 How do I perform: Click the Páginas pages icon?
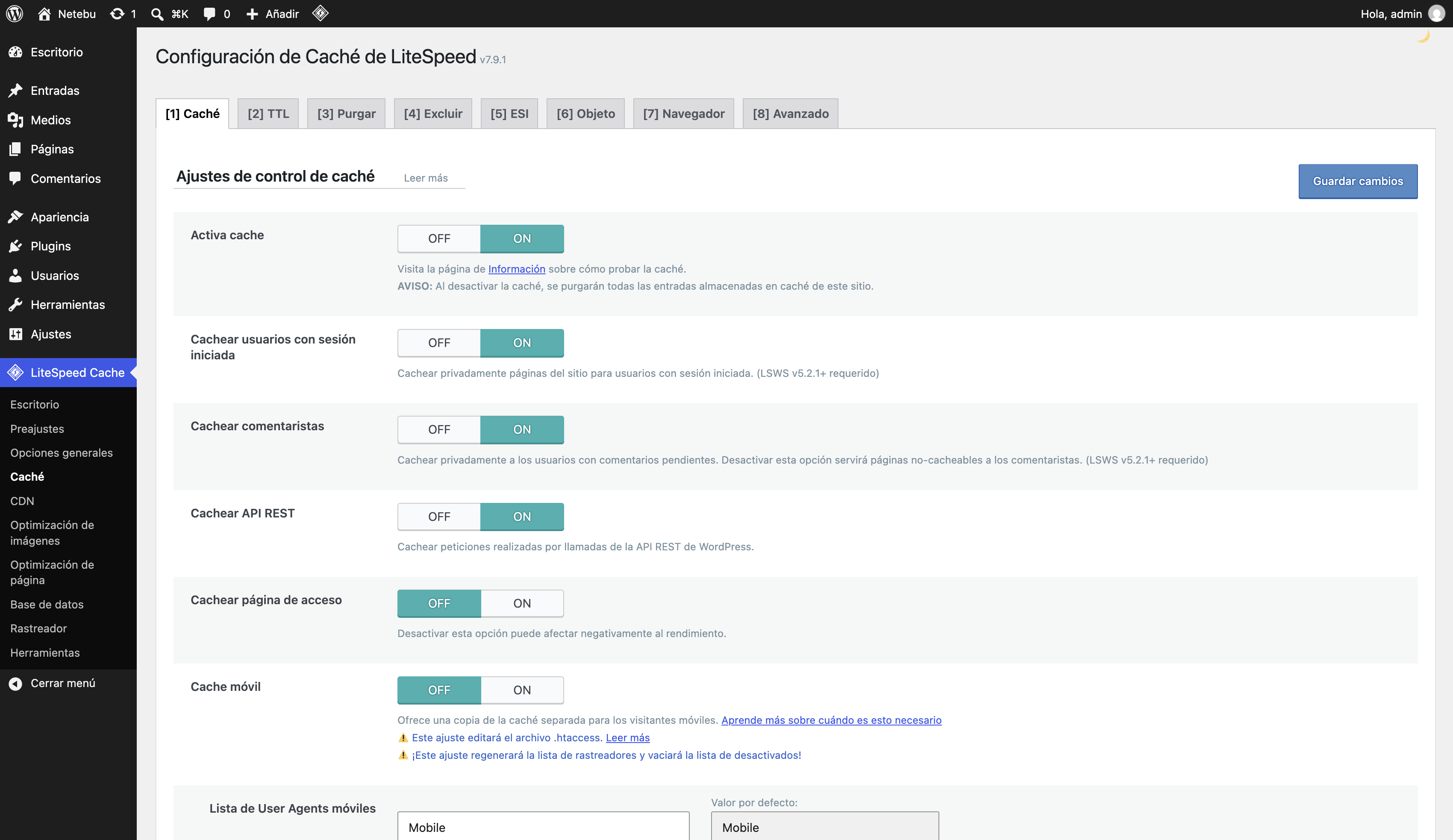pyautogui.click(x=15, y=149)
